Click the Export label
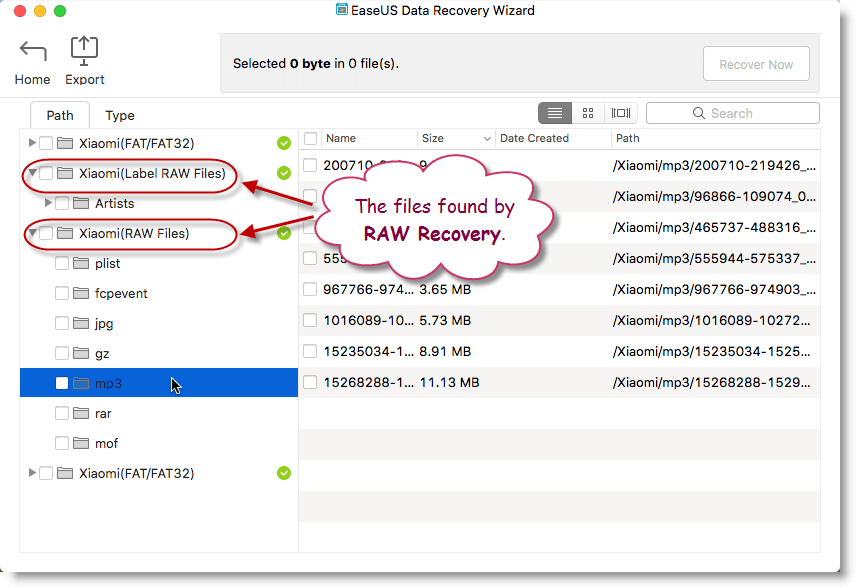Screen dimensions: 856x588 [x=85, y=80]
